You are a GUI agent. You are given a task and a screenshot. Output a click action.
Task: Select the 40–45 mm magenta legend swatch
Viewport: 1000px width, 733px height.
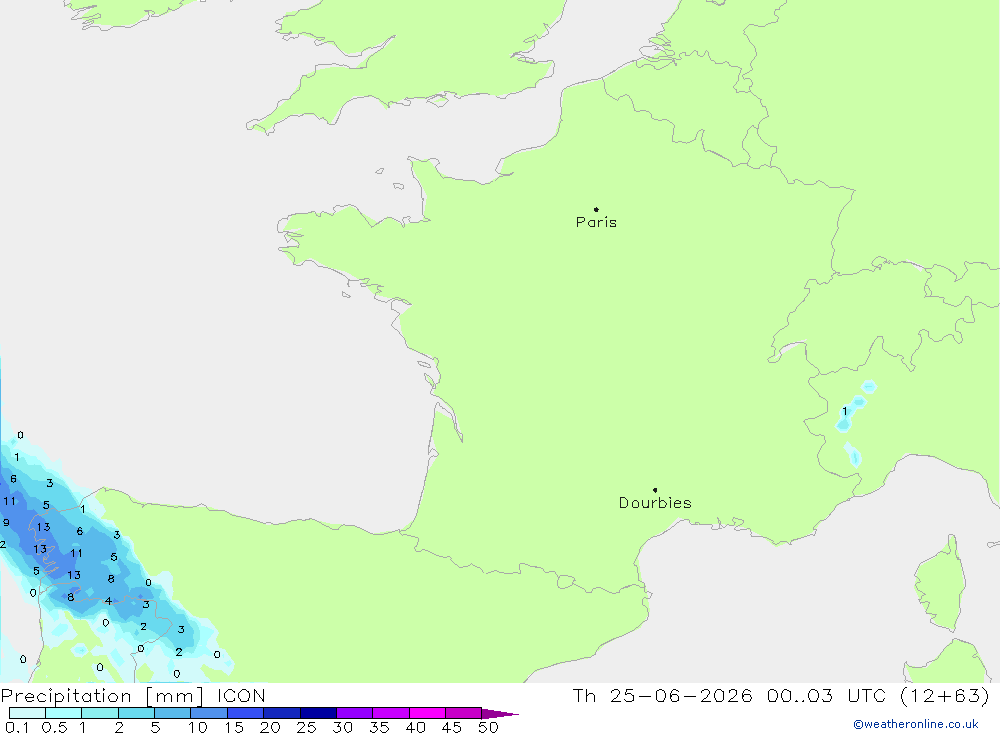[x=427, y=713]
